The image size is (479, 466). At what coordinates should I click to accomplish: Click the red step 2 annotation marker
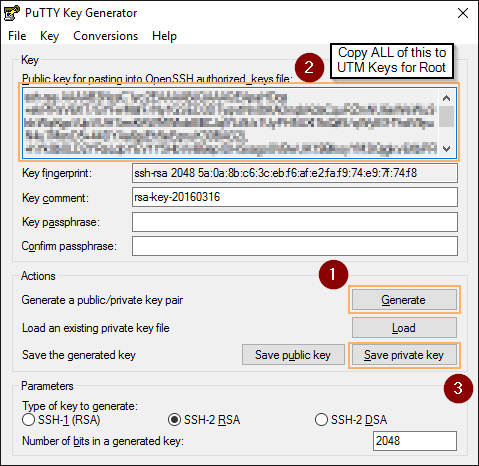pyautogui.click(x=309, y=68)
